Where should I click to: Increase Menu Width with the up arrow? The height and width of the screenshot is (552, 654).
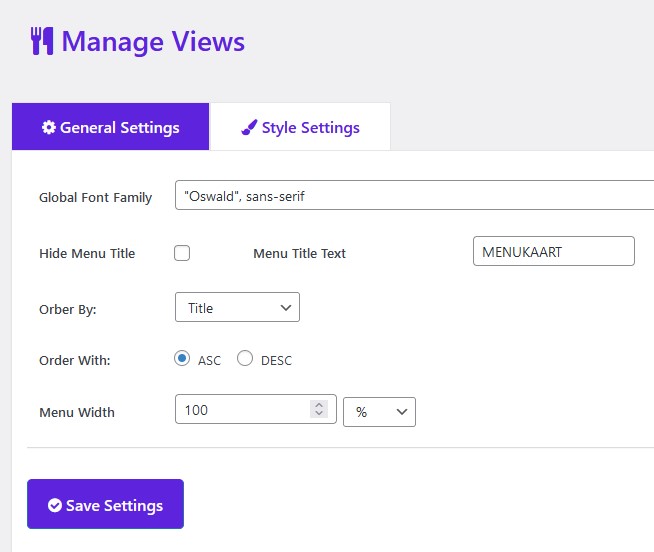click(x=319, y=405)
